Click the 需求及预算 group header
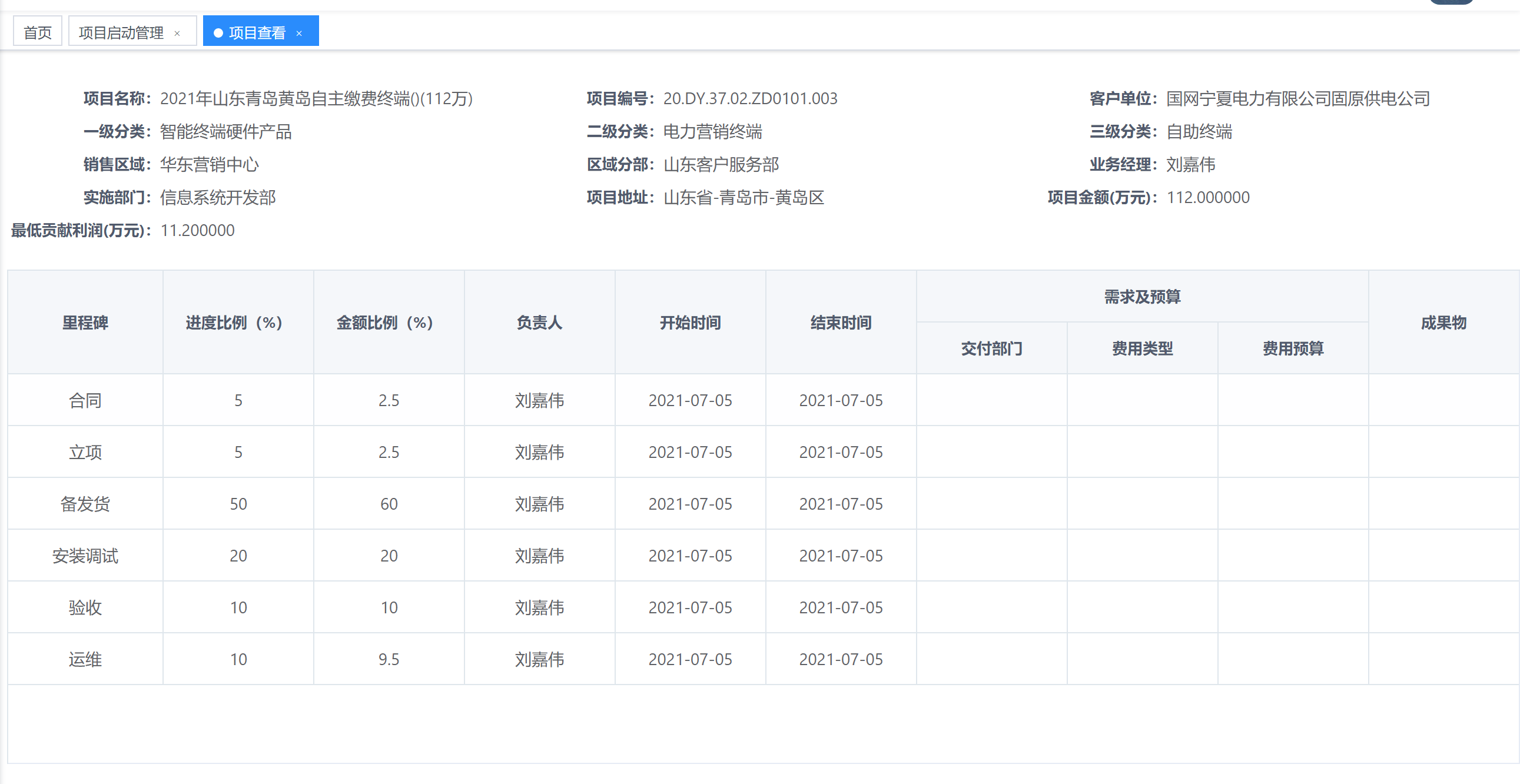1520x784 pixels. pos(1142,297)
